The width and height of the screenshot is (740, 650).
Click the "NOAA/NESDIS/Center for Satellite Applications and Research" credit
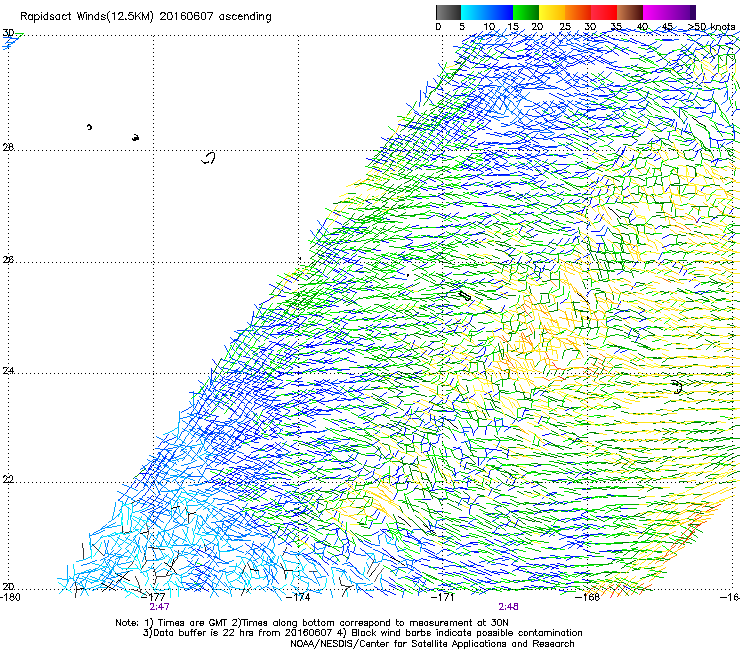tap(432, 644)
